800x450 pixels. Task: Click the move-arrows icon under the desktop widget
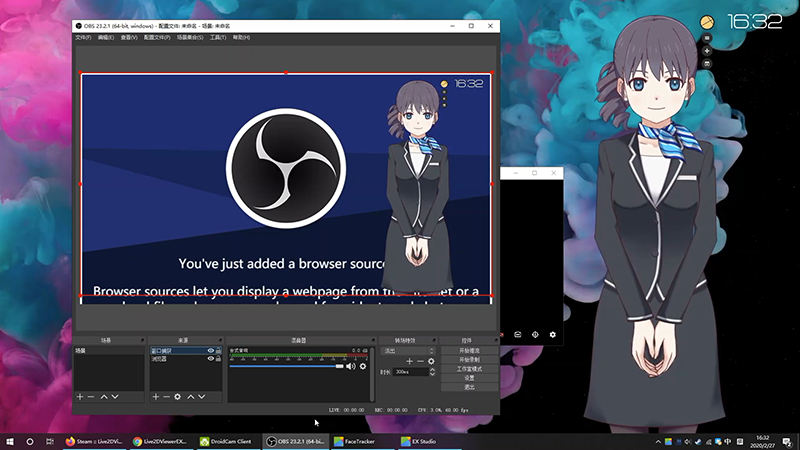click(x=707, y=51)
